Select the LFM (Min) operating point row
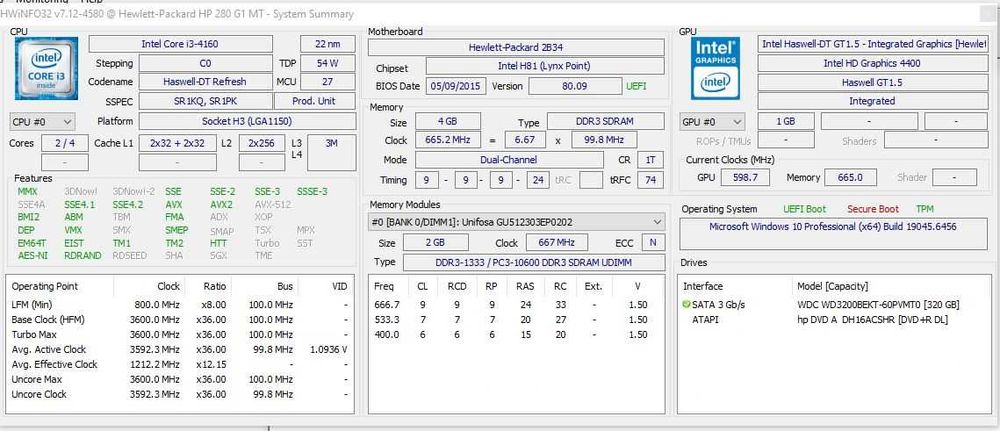The image size is (1000, 431). [x=179, y=305]
